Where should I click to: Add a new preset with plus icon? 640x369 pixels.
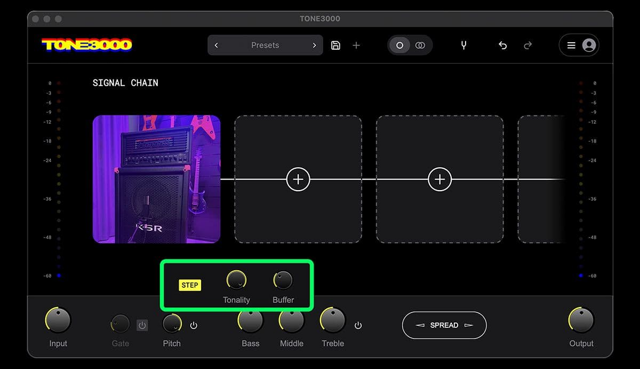[356, 45]
